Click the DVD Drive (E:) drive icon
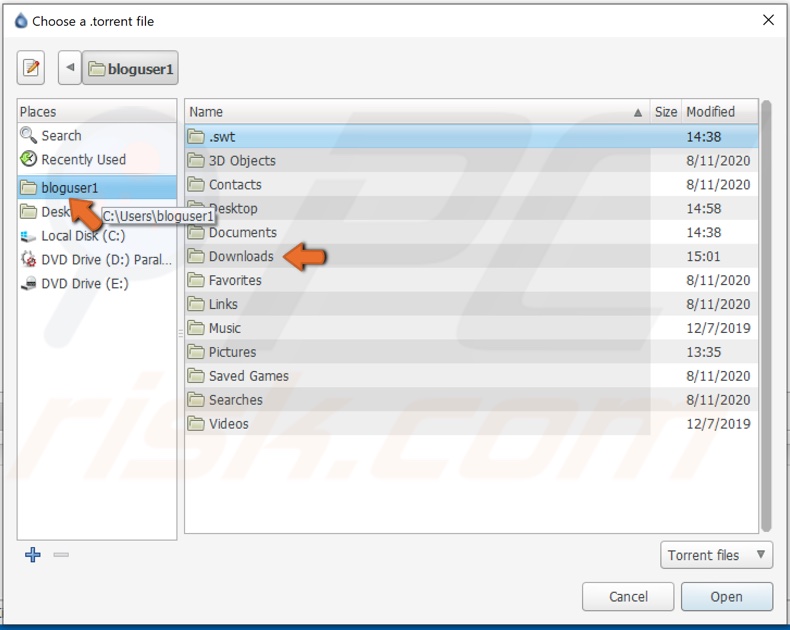The image size is (790, 630). 28,283
